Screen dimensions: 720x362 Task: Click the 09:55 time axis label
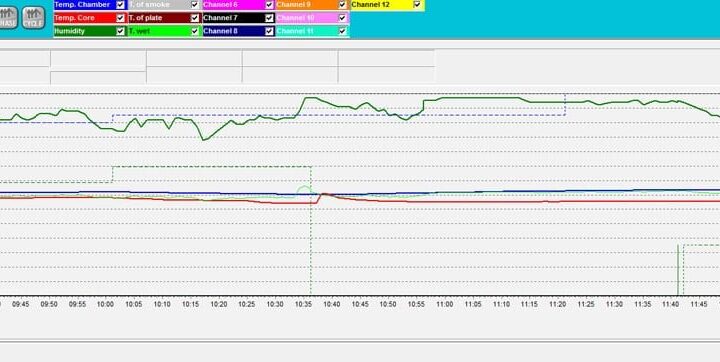77,304
